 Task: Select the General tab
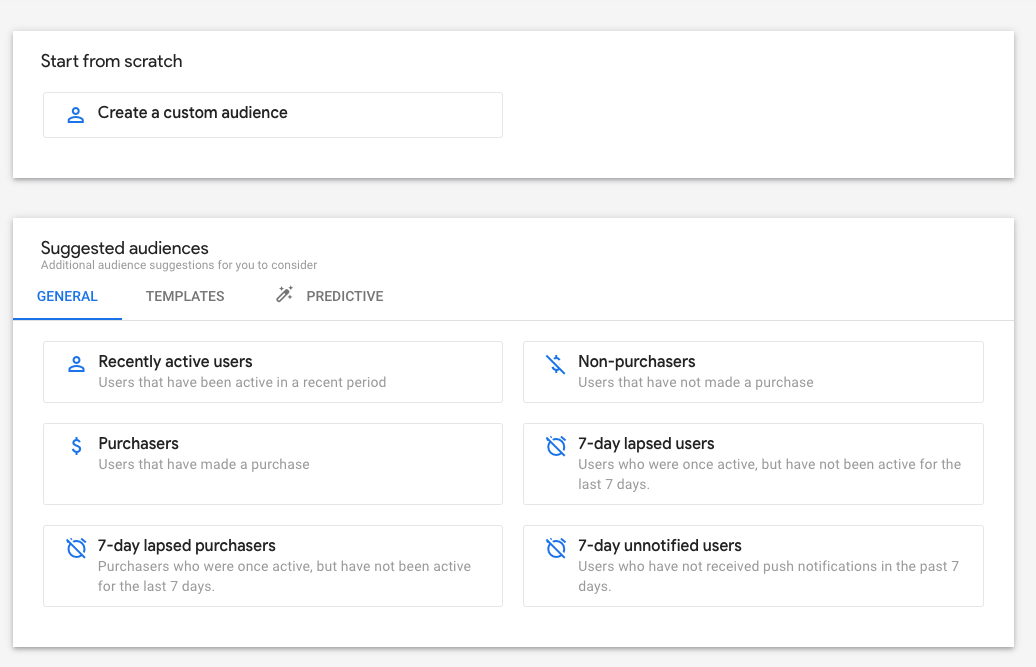click(x=67, y=296)
